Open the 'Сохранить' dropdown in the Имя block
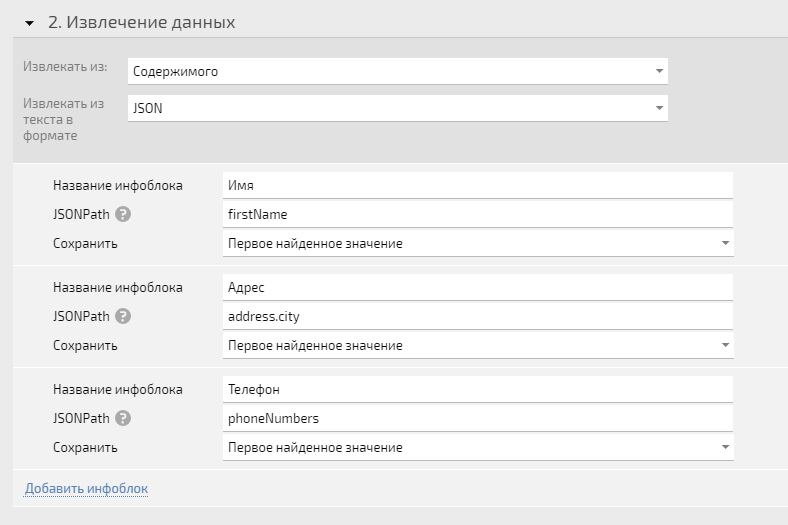The height and width of the screenshot is (525, 788). (478, 243)
